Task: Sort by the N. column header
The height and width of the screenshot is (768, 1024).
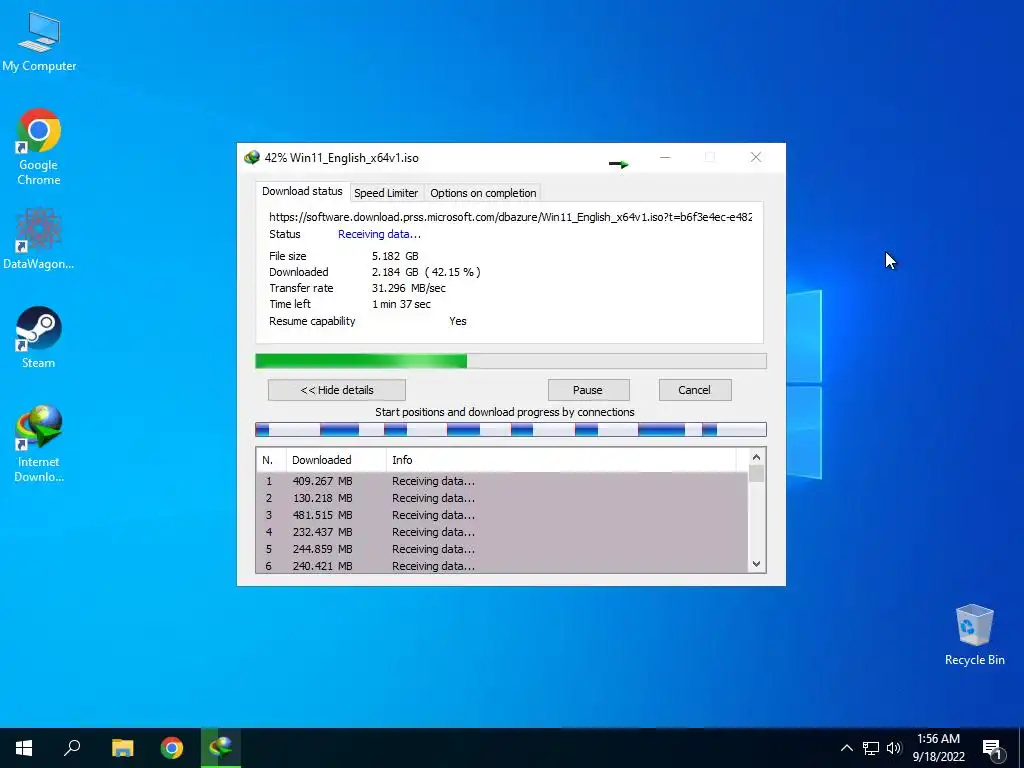Action: pos(271,460)
